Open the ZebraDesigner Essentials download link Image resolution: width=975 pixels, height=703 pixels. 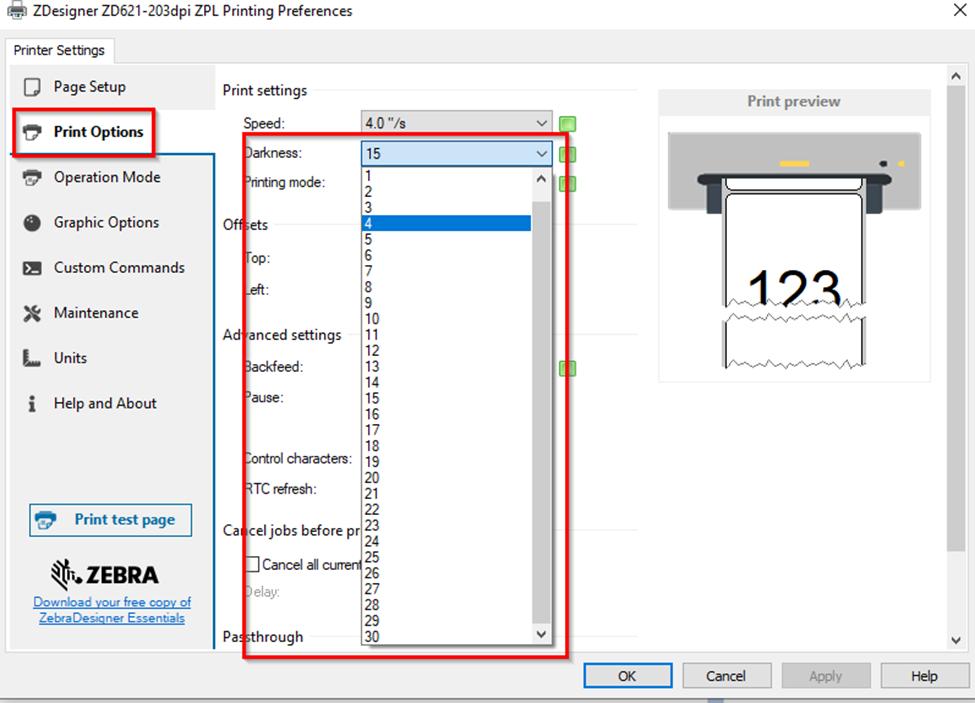[111, 610]
